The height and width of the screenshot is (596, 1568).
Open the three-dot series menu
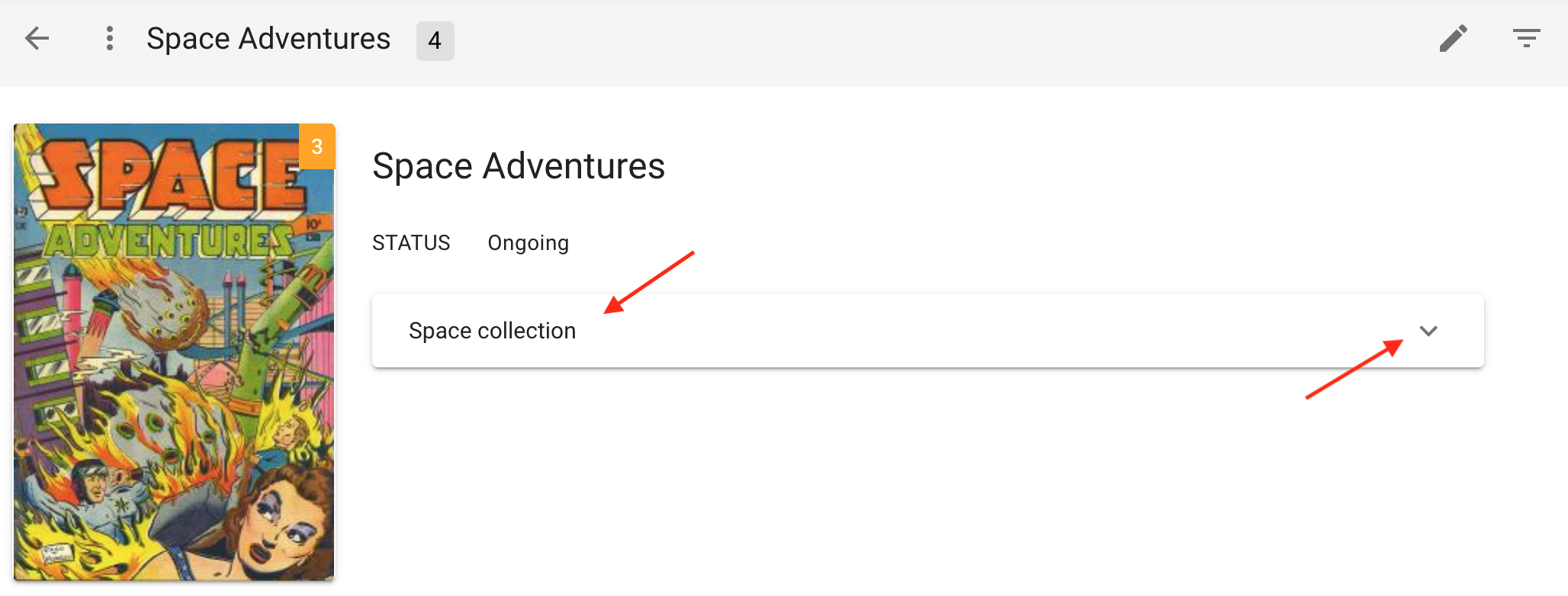[x=110, y=39]
